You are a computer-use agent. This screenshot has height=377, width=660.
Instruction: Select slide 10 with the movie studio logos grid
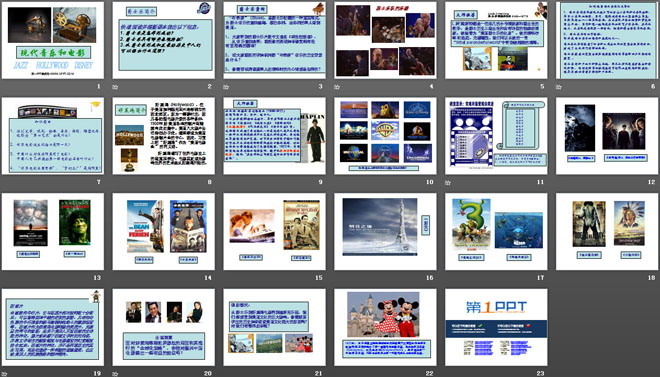(x=385, y=136)
